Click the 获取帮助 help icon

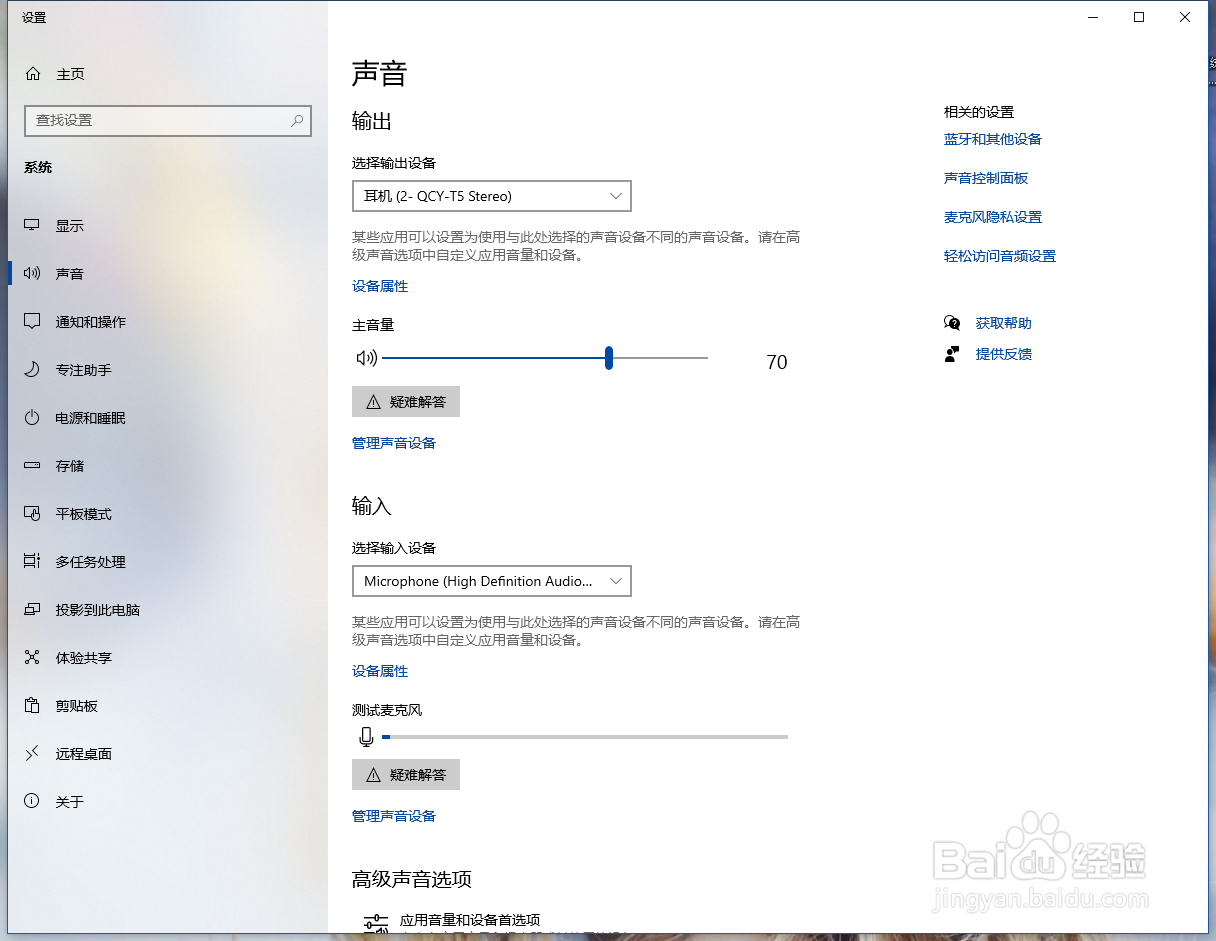click(x=952, y=322)
